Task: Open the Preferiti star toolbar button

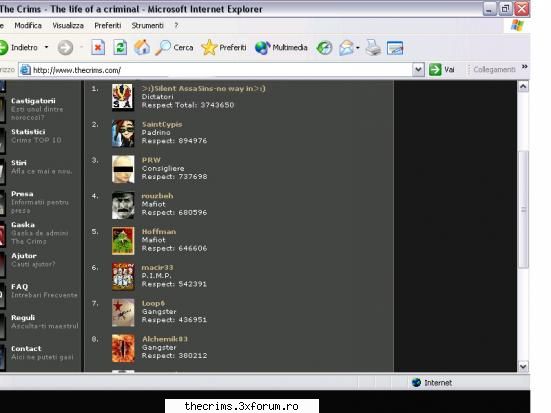Action: pyautogui.click(x=224, y=47)
